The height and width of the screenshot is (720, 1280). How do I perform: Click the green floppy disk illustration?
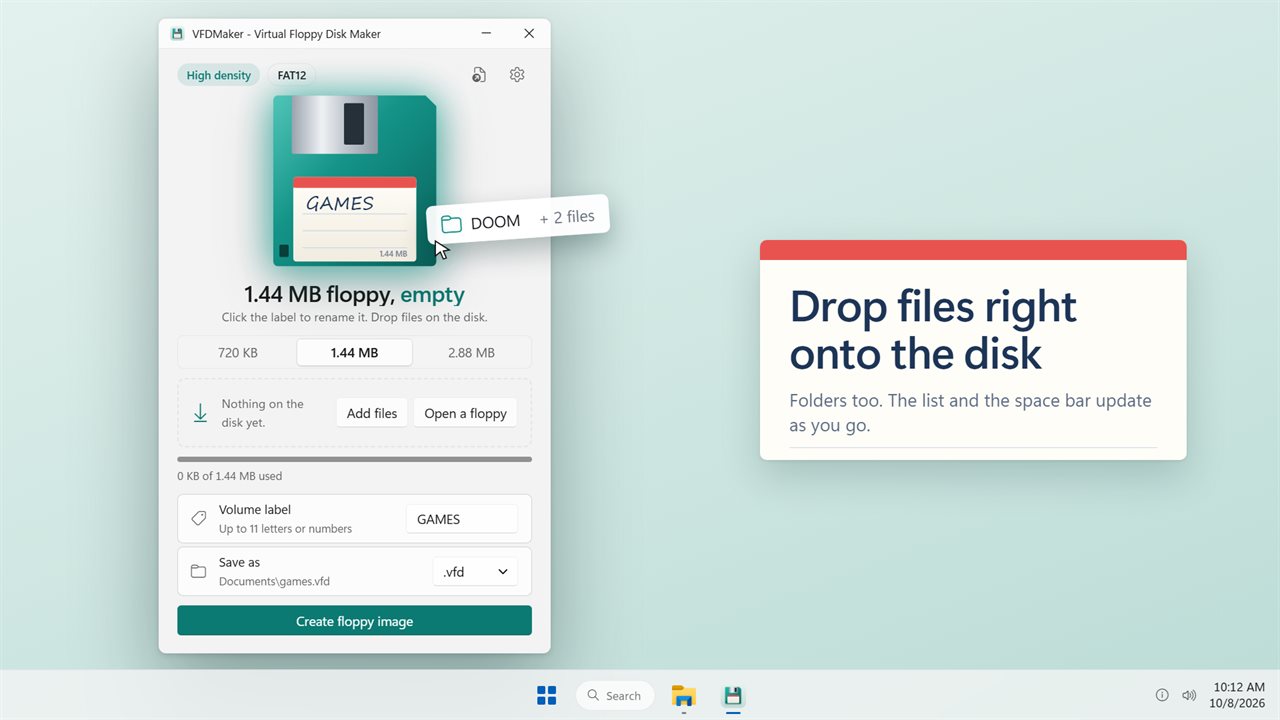click(x=355, y=180)
